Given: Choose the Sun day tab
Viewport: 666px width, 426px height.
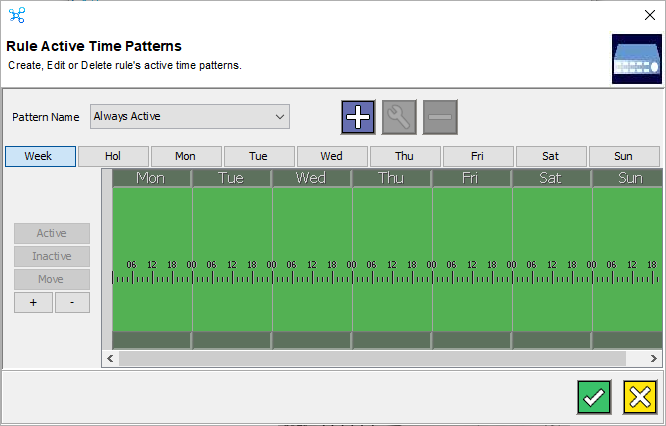Looking at the screenshot, I should tap(624, 156).
